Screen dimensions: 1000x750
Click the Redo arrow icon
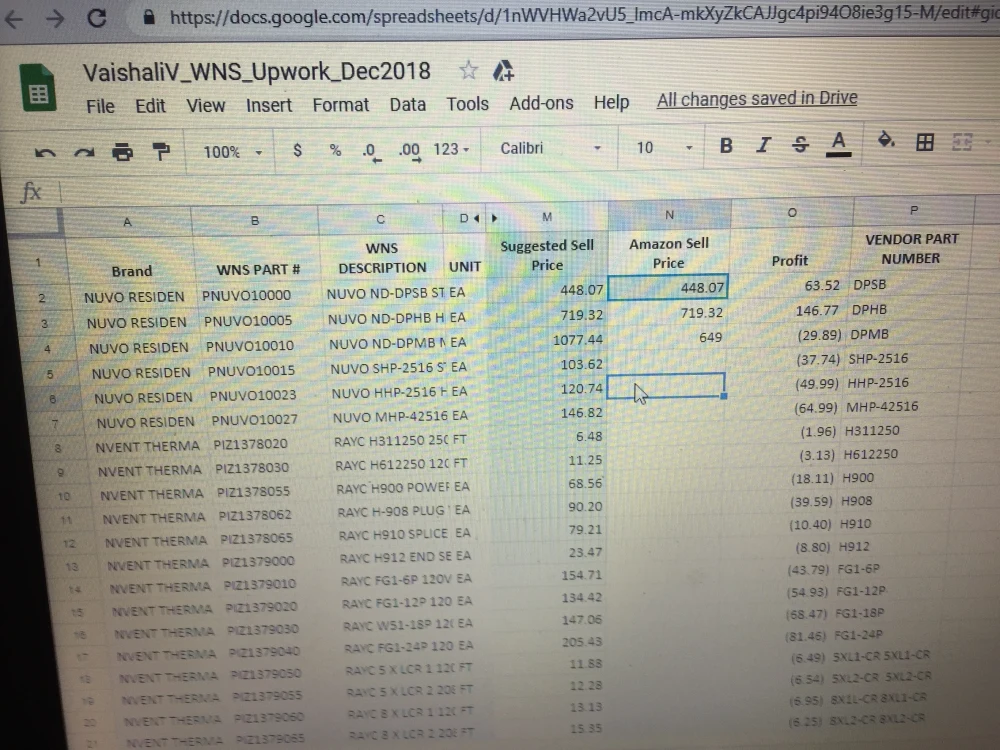point(84,153)
